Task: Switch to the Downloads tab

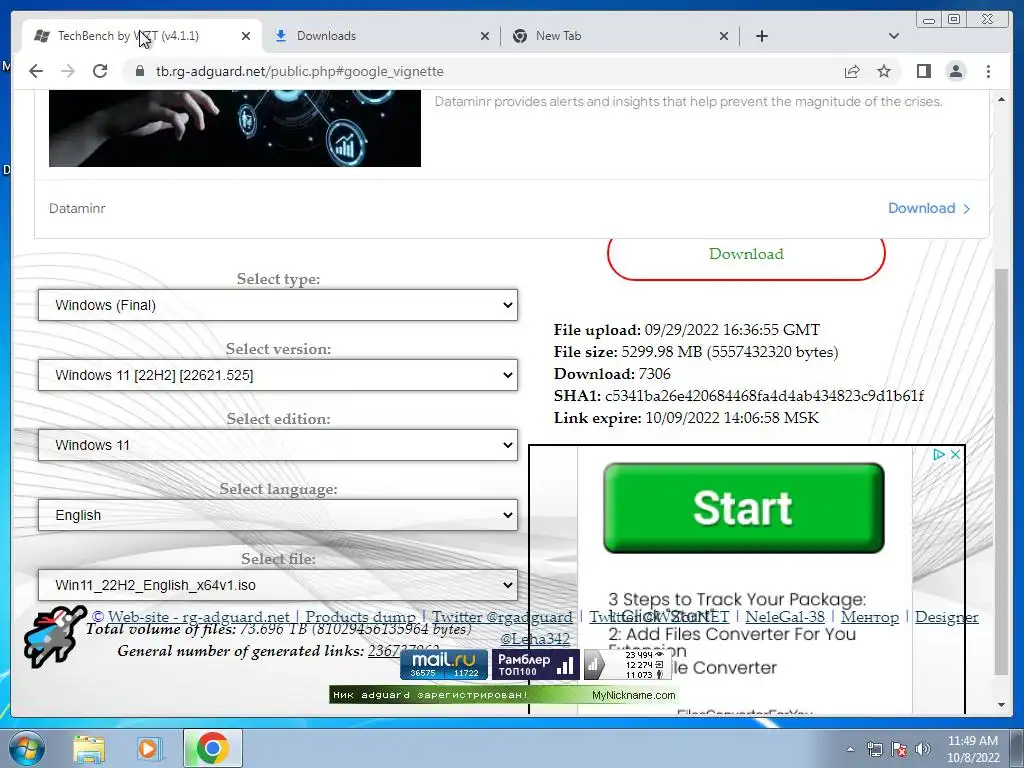Action: tap(381, 36)
